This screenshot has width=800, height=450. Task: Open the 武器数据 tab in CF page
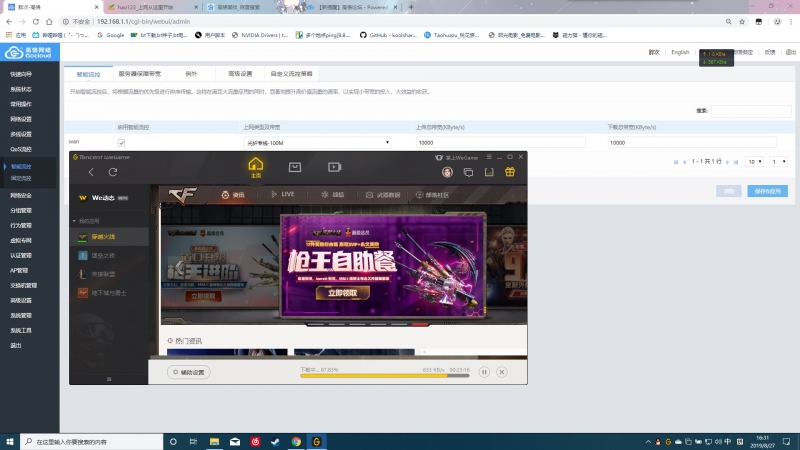tap(383, 195)
